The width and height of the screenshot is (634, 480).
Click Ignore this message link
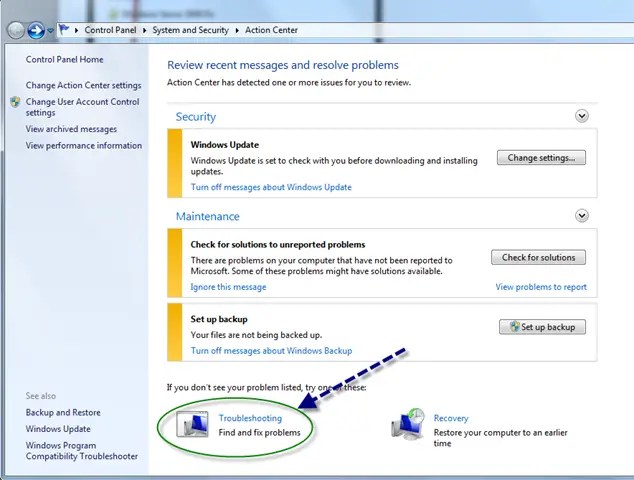pos(228,287)
